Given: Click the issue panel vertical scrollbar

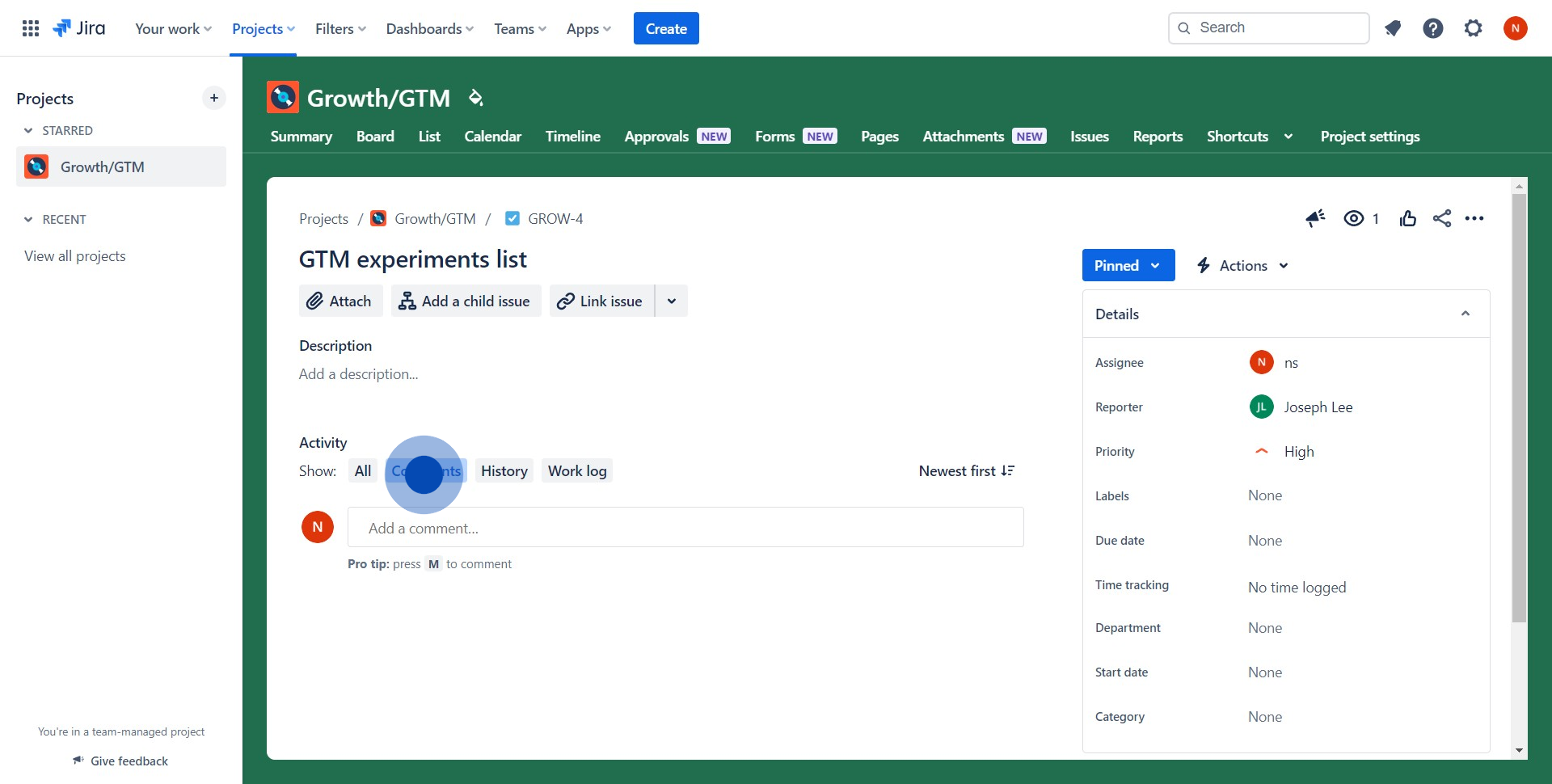Looking at the screenshot, I should coord(1520,408).
